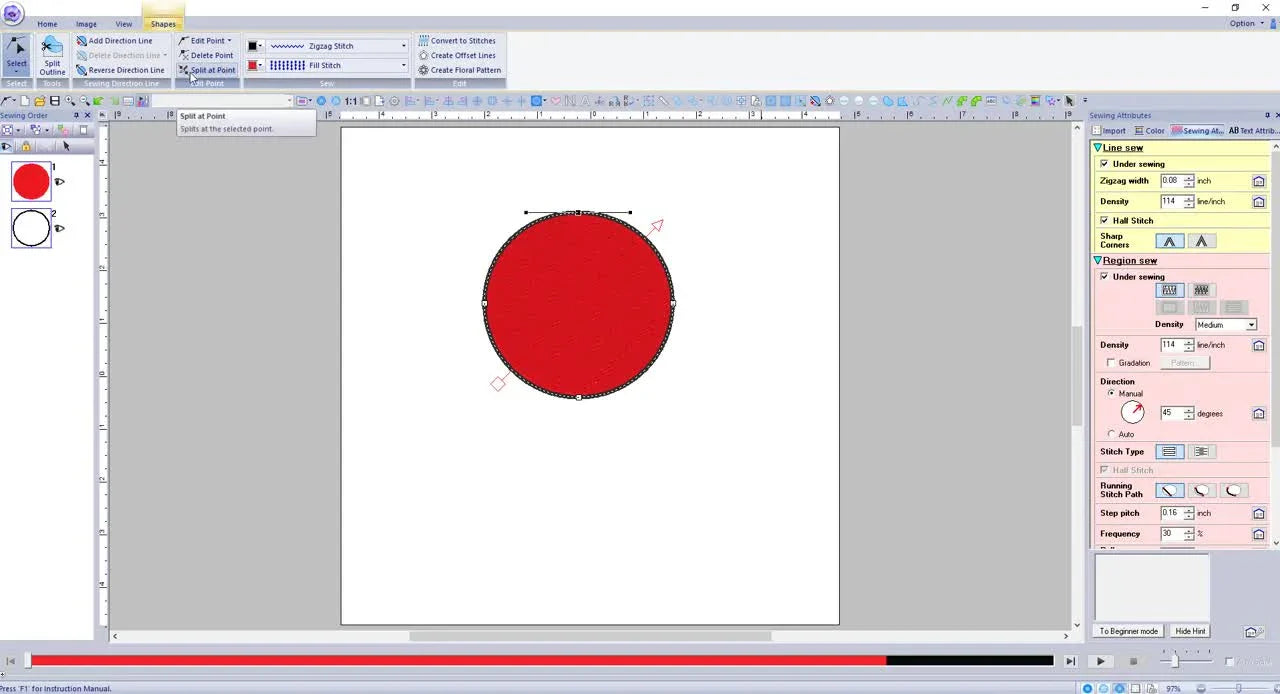Image resolution: width=1280 pixels, height=694 pixels.
Task: Select second Running Stitch Path option
Action: point(1201,491)
